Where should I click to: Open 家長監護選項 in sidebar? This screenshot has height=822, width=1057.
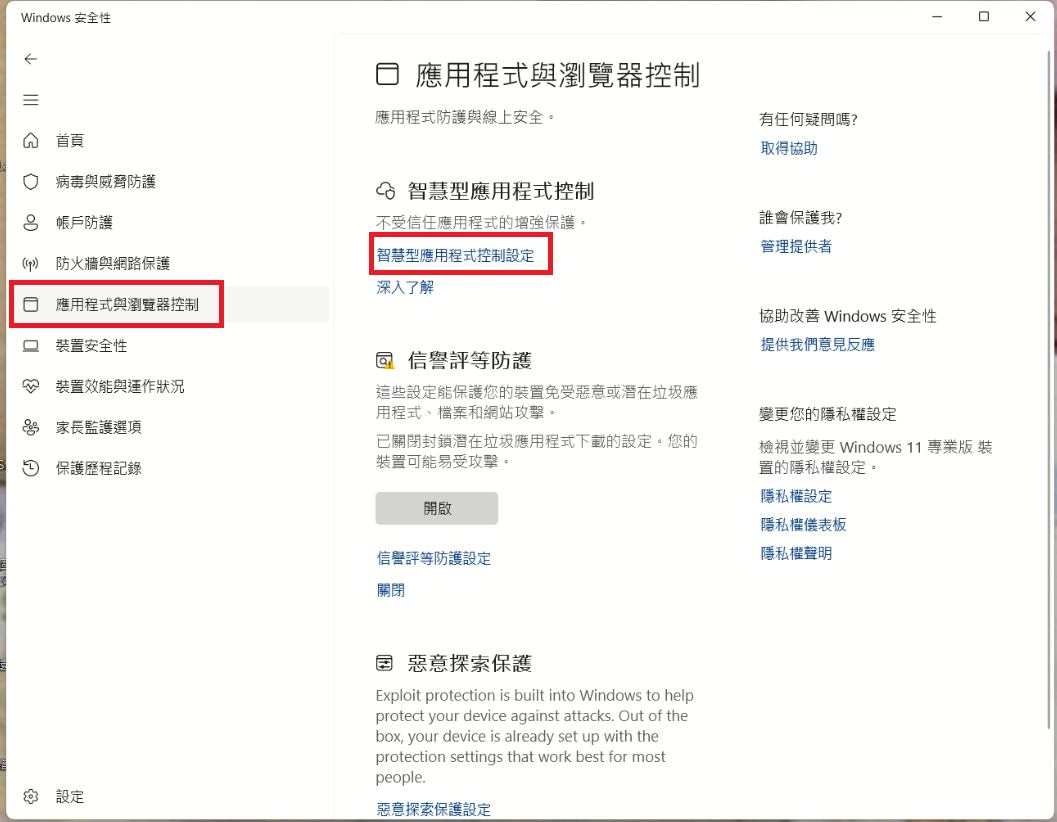[x=98, y=427]
